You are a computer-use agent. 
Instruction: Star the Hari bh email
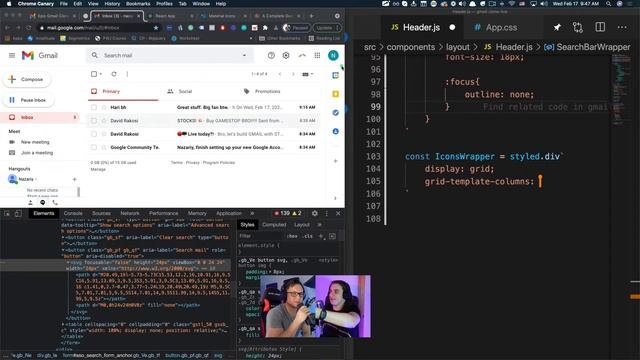click(x=104, y=107)
